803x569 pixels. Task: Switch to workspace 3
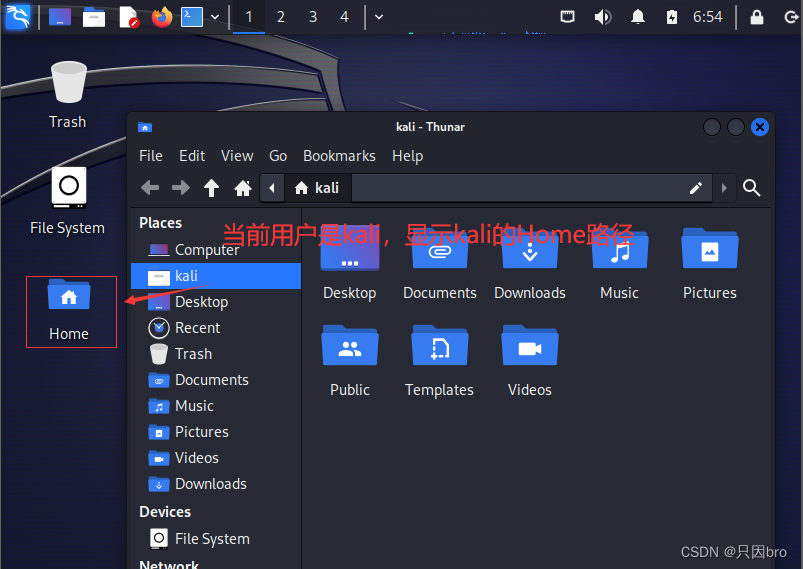point(313,17)
